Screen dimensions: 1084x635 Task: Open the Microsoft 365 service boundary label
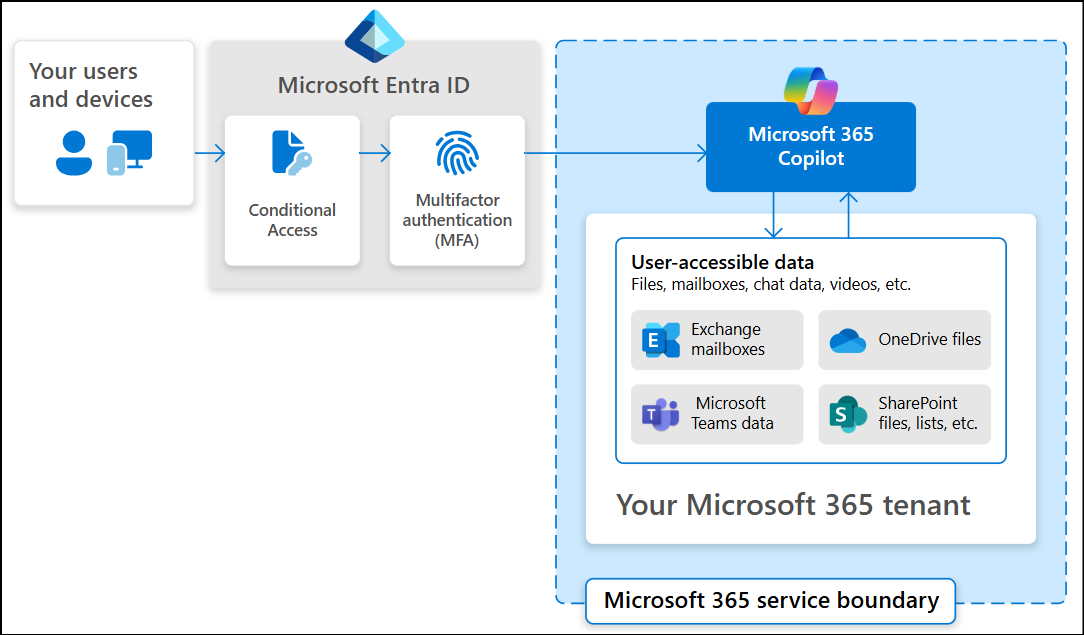tap(770, 601)
